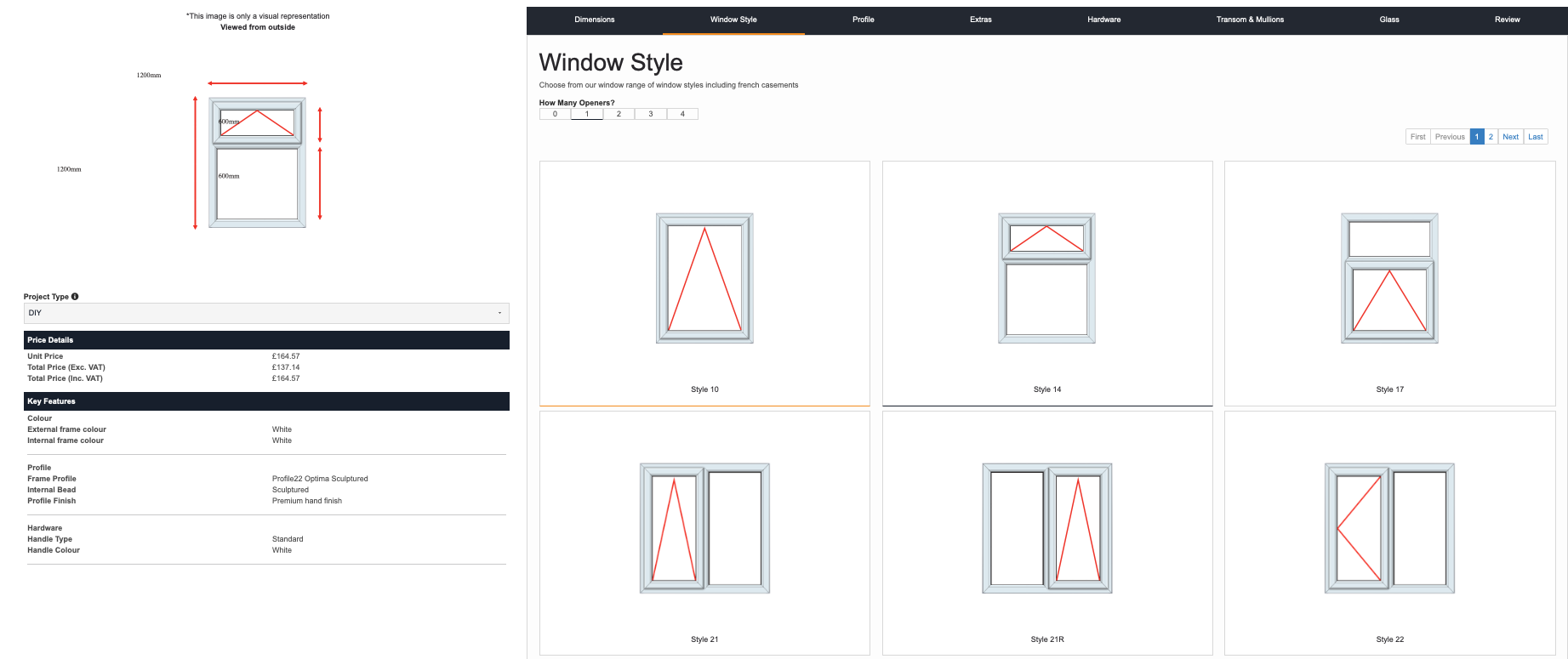
Task: Set number of openers to 0
Action: point(555,114)
